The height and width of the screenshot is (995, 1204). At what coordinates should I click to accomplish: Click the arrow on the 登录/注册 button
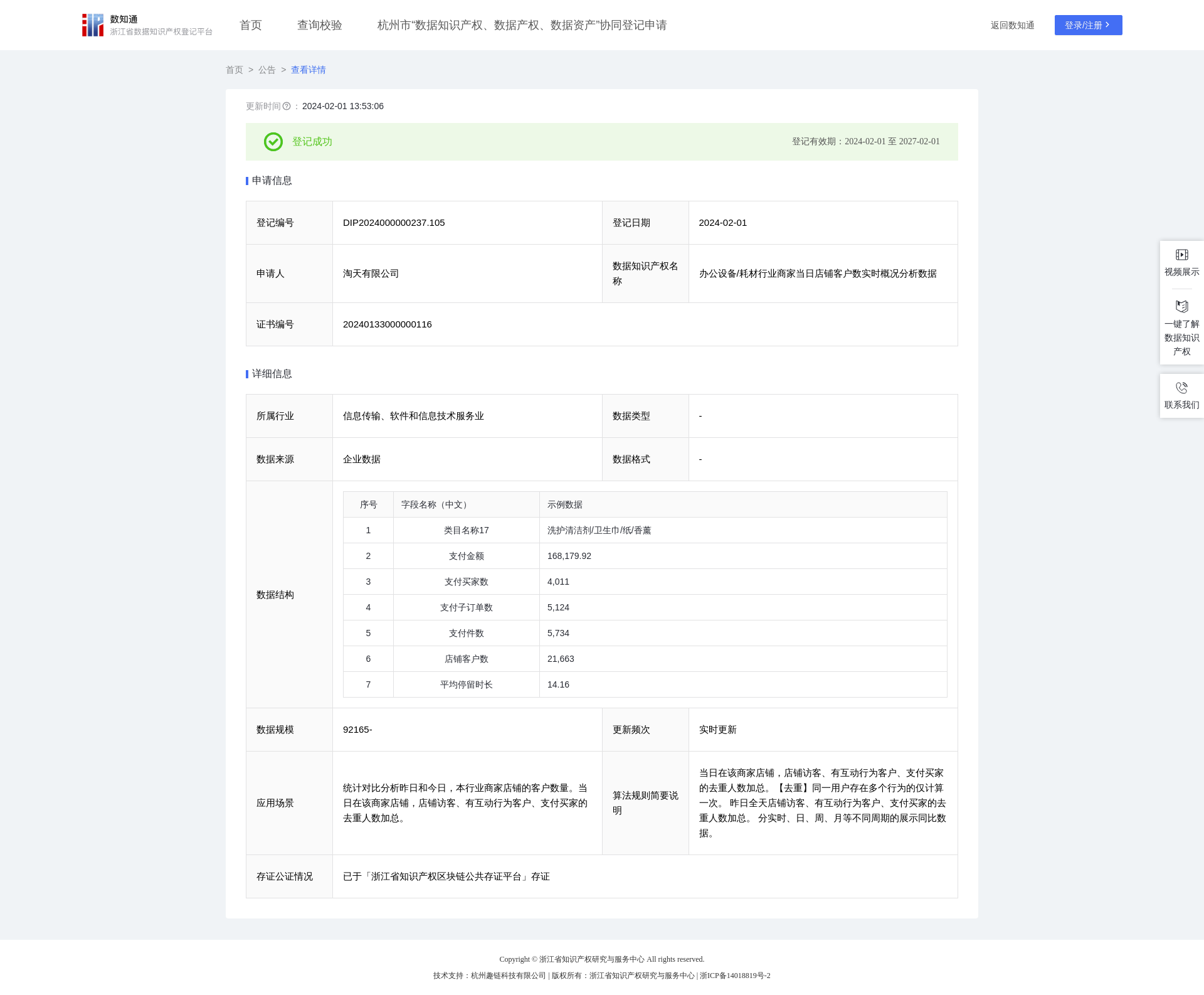(1107, 25)
